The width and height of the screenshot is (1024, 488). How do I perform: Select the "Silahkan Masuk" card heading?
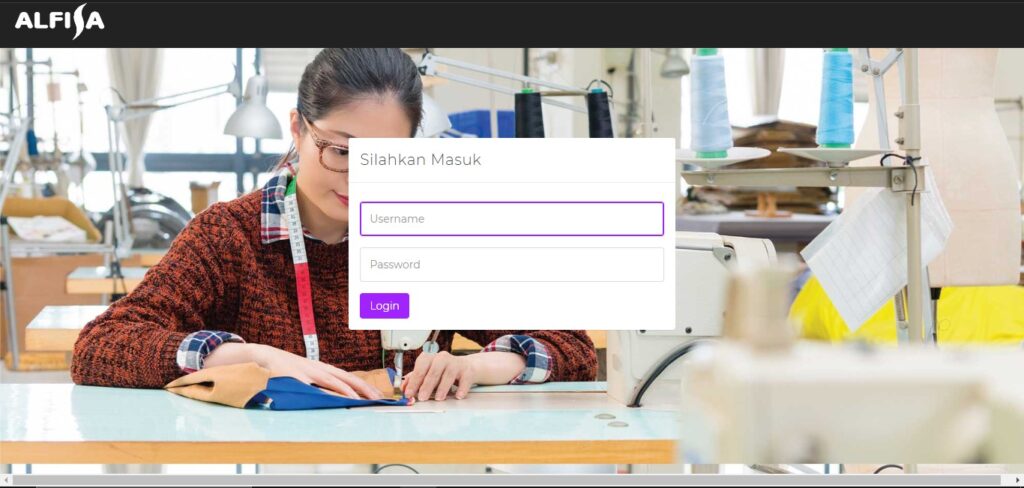[421, 160]
